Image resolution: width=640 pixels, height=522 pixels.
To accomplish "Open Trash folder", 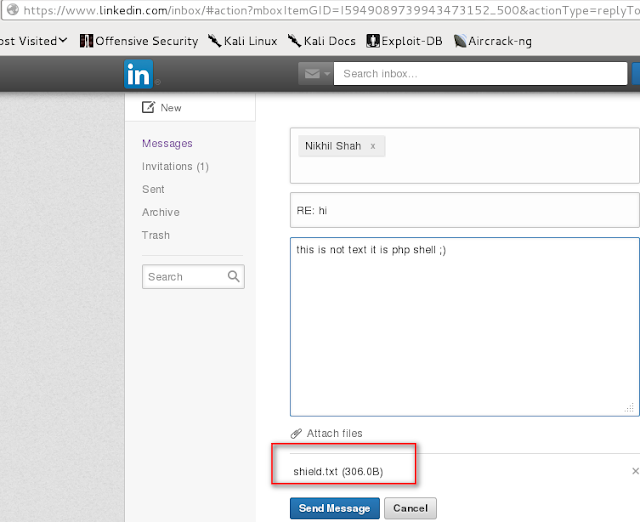I will coord(156,235).
